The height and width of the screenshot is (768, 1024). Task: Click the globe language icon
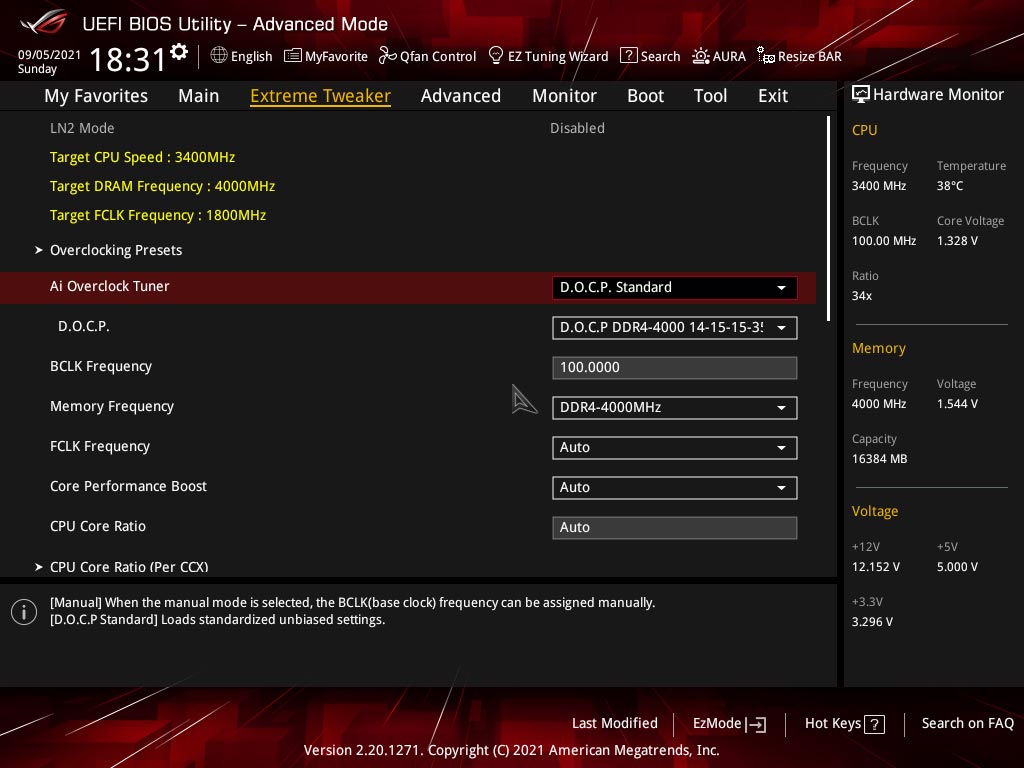pyautogui.click(x=219, y=56)
